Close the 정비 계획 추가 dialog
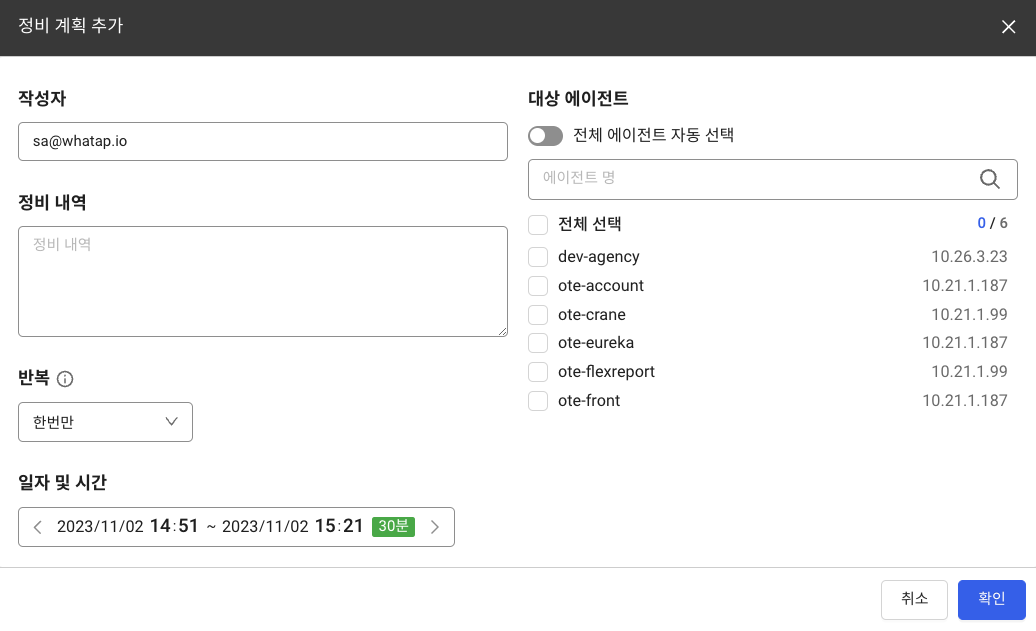This screenshot has width=1036, height=631. coord(1008,27)
